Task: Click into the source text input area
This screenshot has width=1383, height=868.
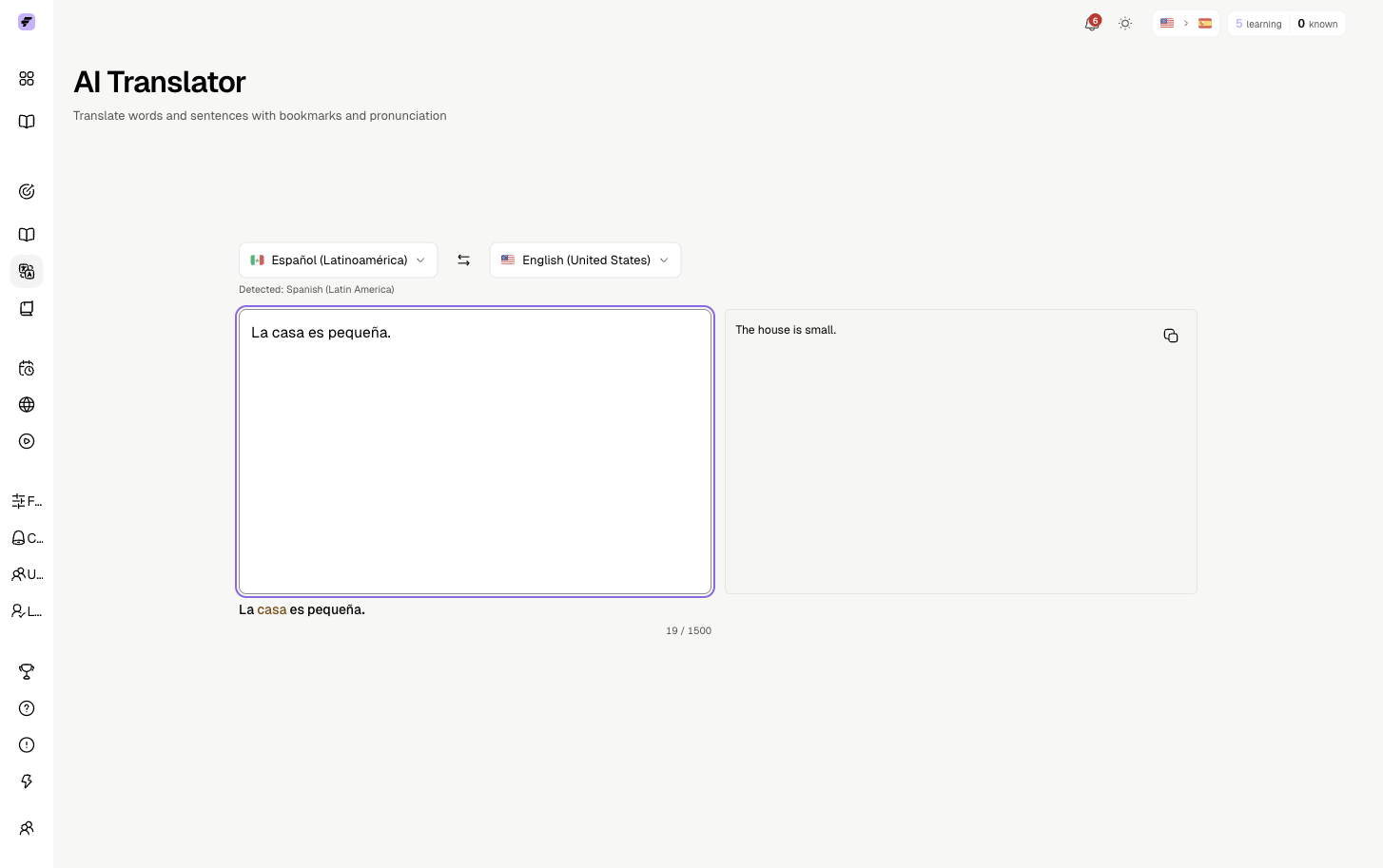Action: tap(476, 452)
